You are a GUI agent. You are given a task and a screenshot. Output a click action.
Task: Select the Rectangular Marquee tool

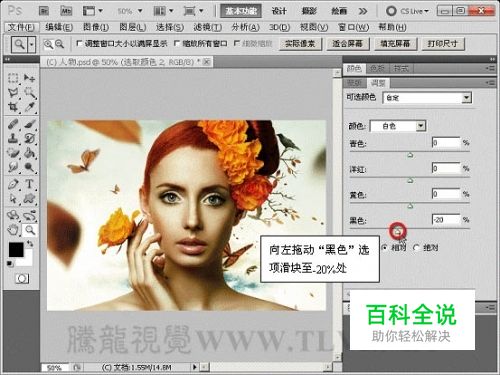[x=13, y=78]
